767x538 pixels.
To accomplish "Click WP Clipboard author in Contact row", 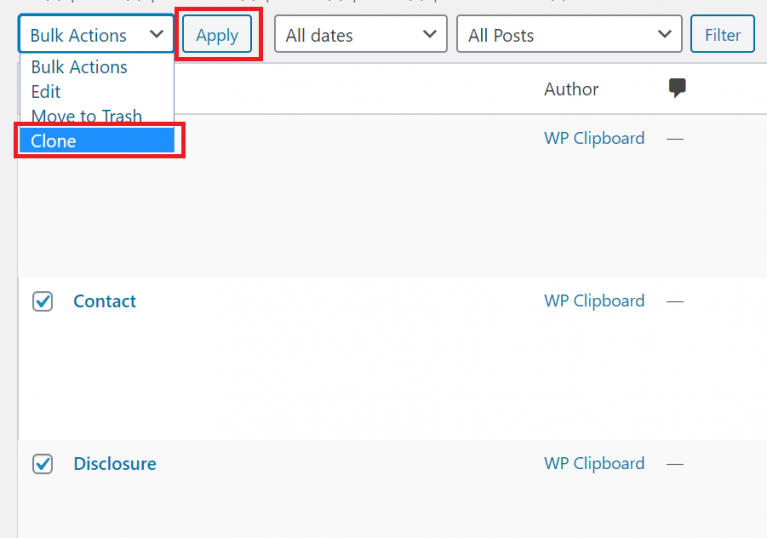I will pos(594,301).
